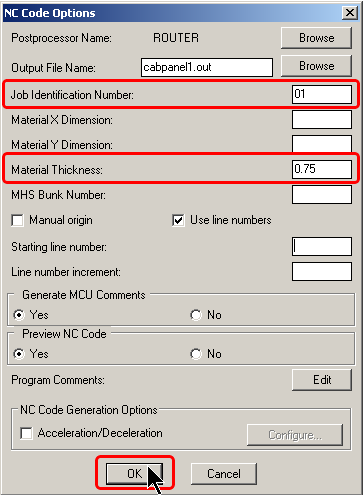This screenshot has width=363, height=495.
Task: Edit the Program Comments
Action: 322,380
